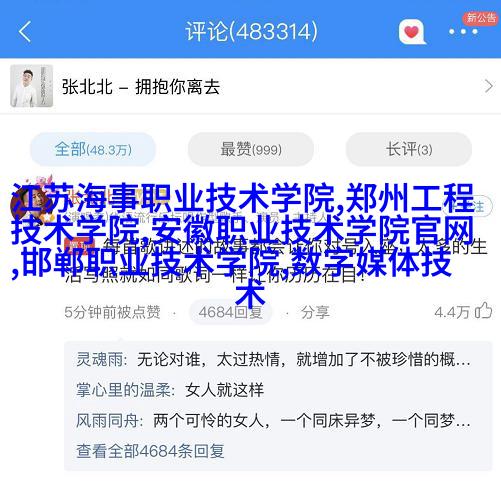This screenshot has height=485, width=501.
Task: Follow the commenter with 关注 button
Action: pos(467,206)
